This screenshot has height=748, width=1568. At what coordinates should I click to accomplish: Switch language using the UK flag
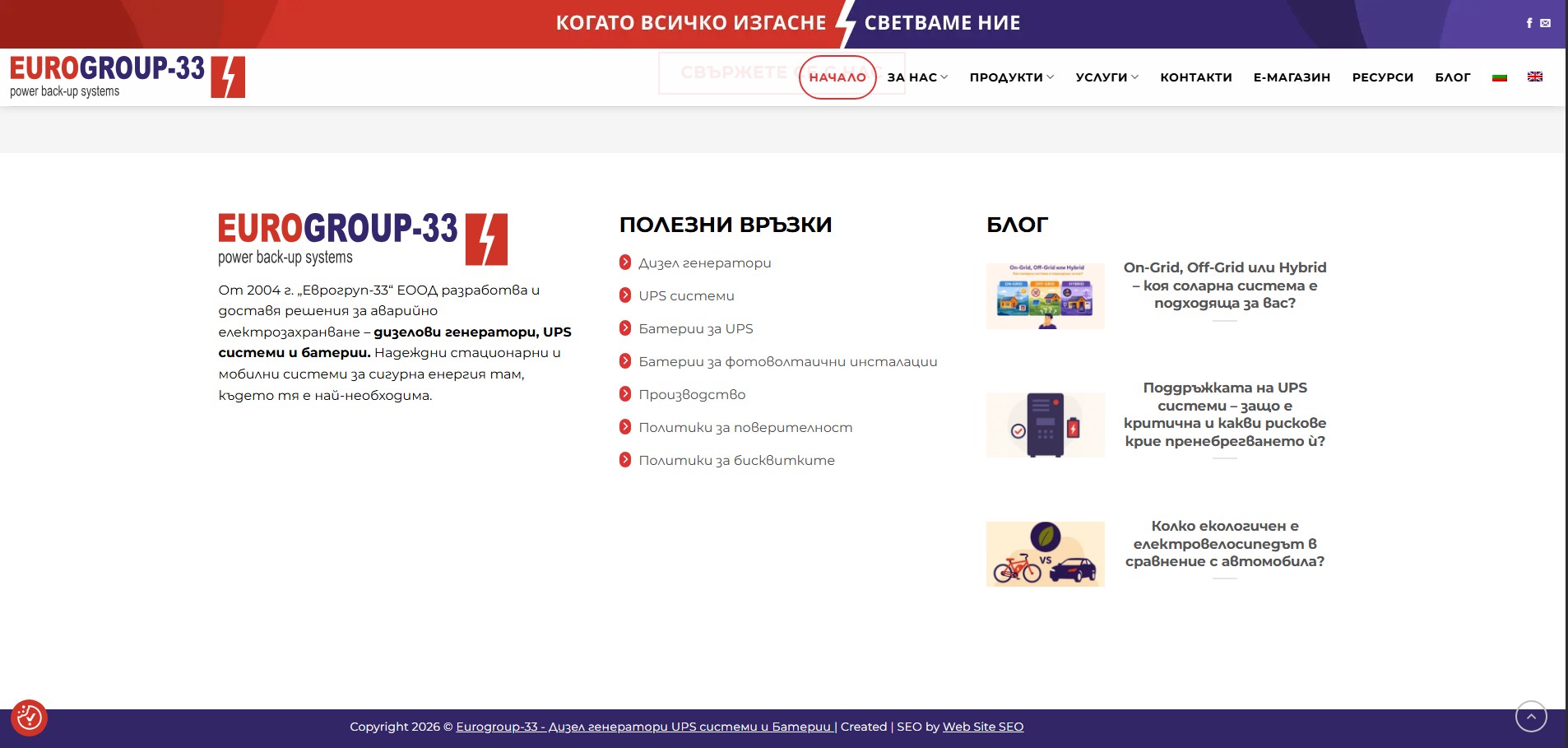point(1535,77)
